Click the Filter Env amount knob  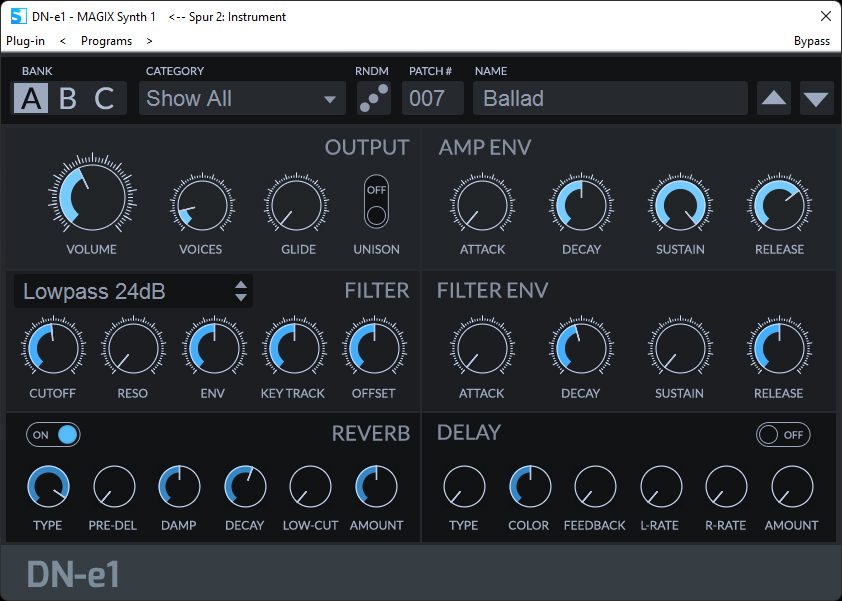pyautogui.click(x=214, y=348)
